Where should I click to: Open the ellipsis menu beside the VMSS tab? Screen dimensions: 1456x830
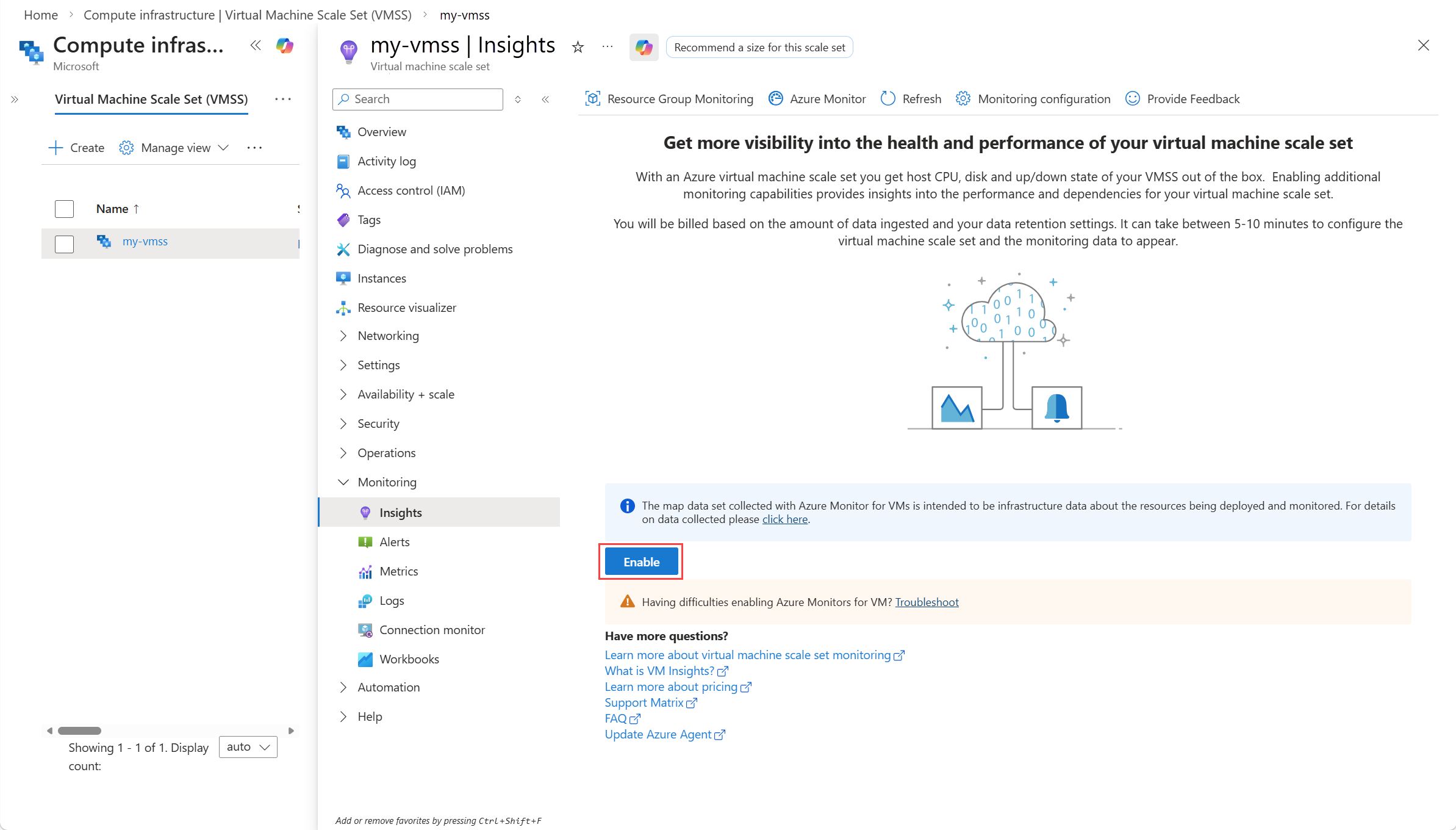(283, 99)
